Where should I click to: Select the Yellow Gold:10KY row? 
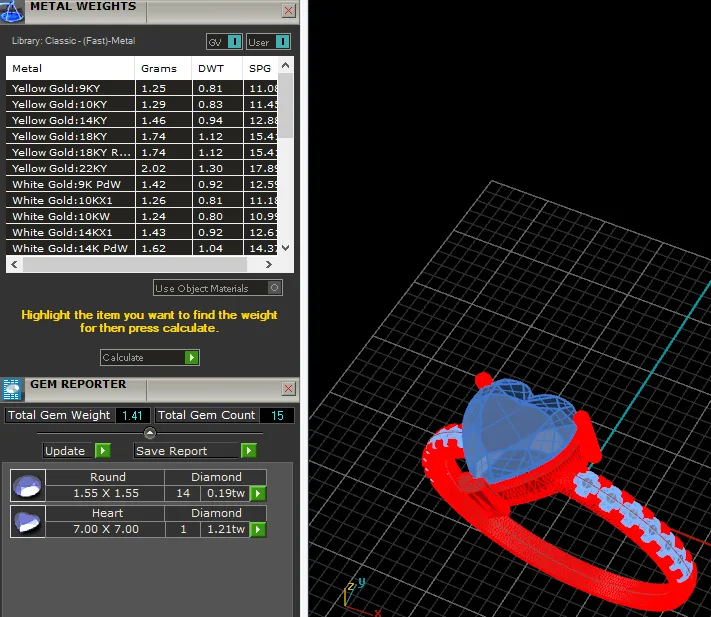141,104
